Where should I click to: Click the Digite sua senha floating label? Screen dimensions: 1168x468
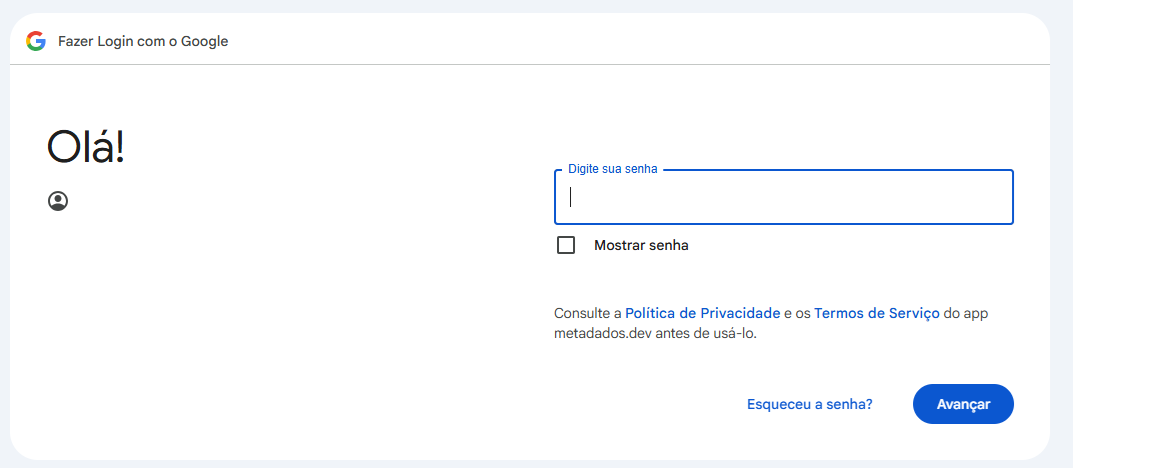(x=612, y=169)
